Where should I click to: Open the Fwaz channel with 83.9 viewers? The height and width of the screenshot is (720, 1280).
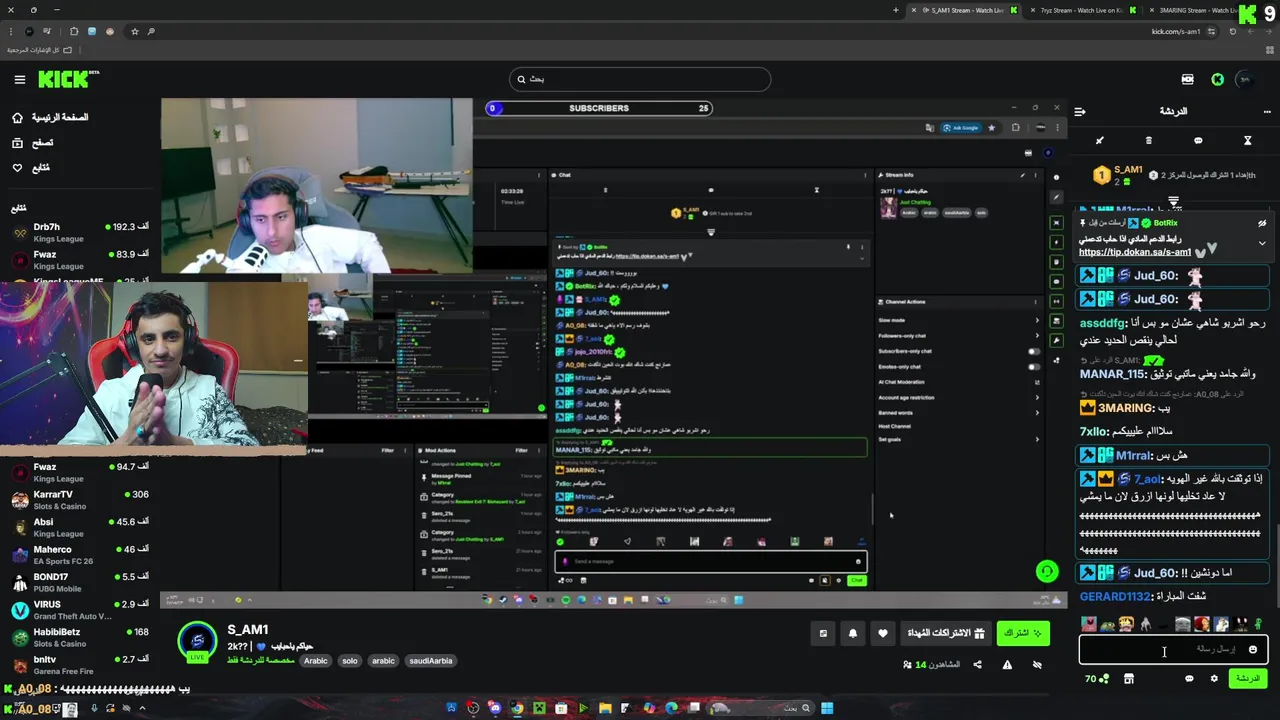[80, 260]
